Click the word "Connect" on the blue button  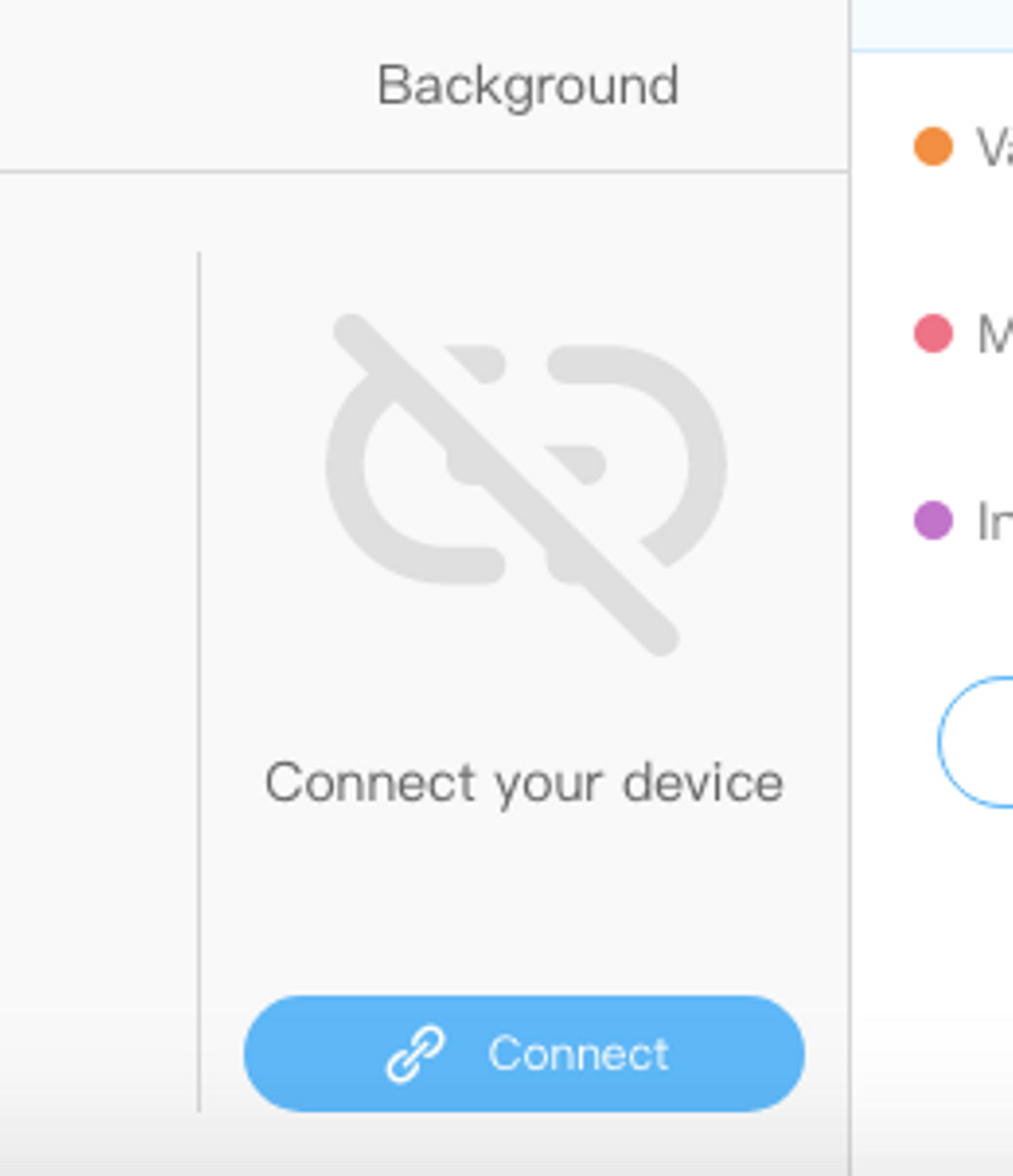pyautogui.click(x=579, y=1054)
